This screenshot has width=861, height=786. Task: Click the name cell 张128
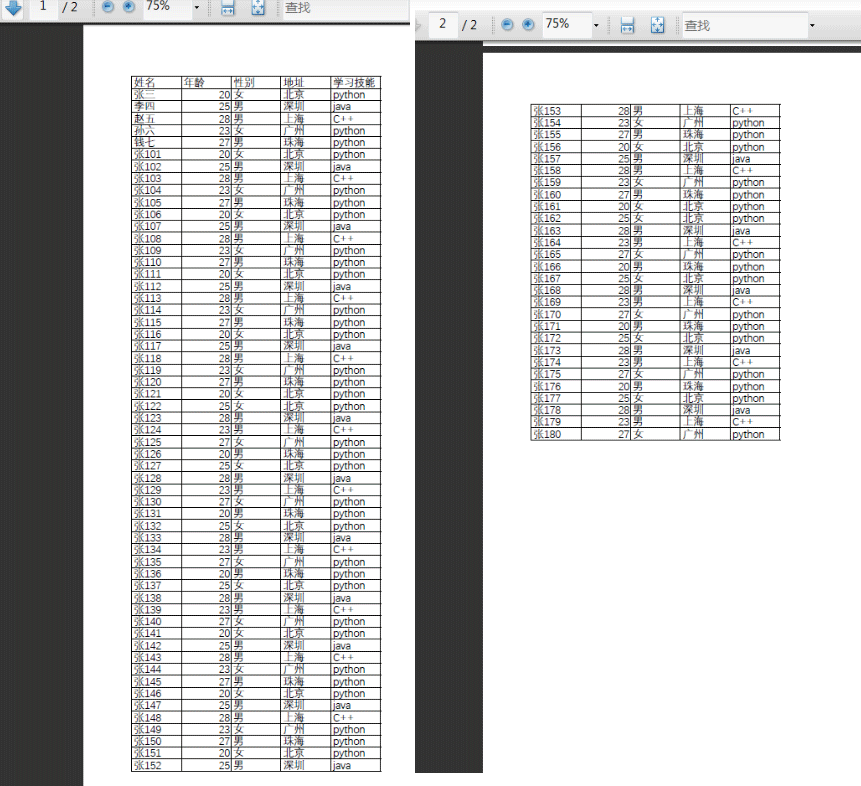(x=156, y=478)
